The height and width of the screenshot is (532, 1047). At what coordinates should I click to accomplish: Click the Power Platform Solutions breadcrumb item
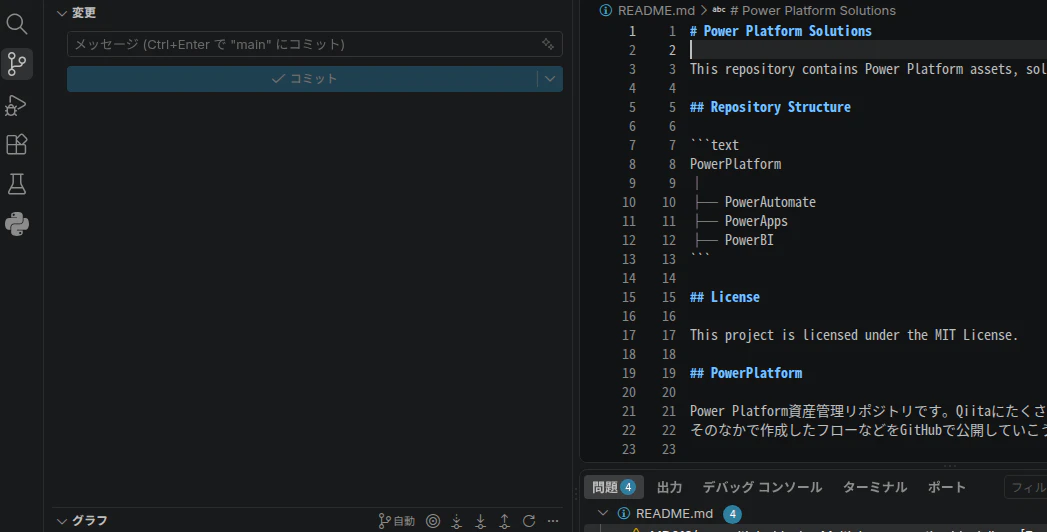point(812,11)
